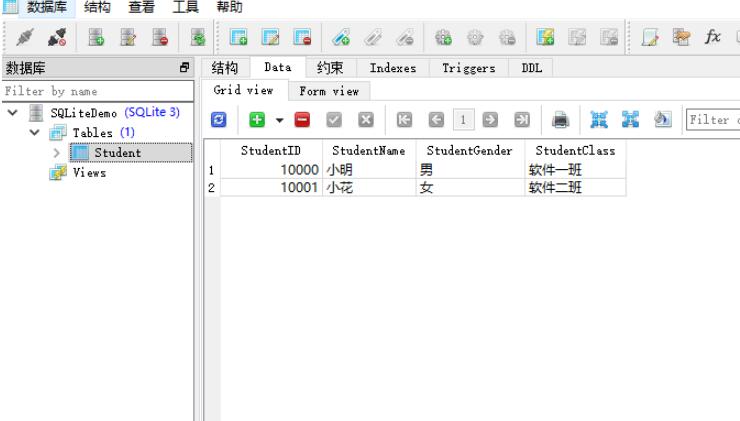Go to next data page
The height and width of the screenshot is (421, 740).
490,120
